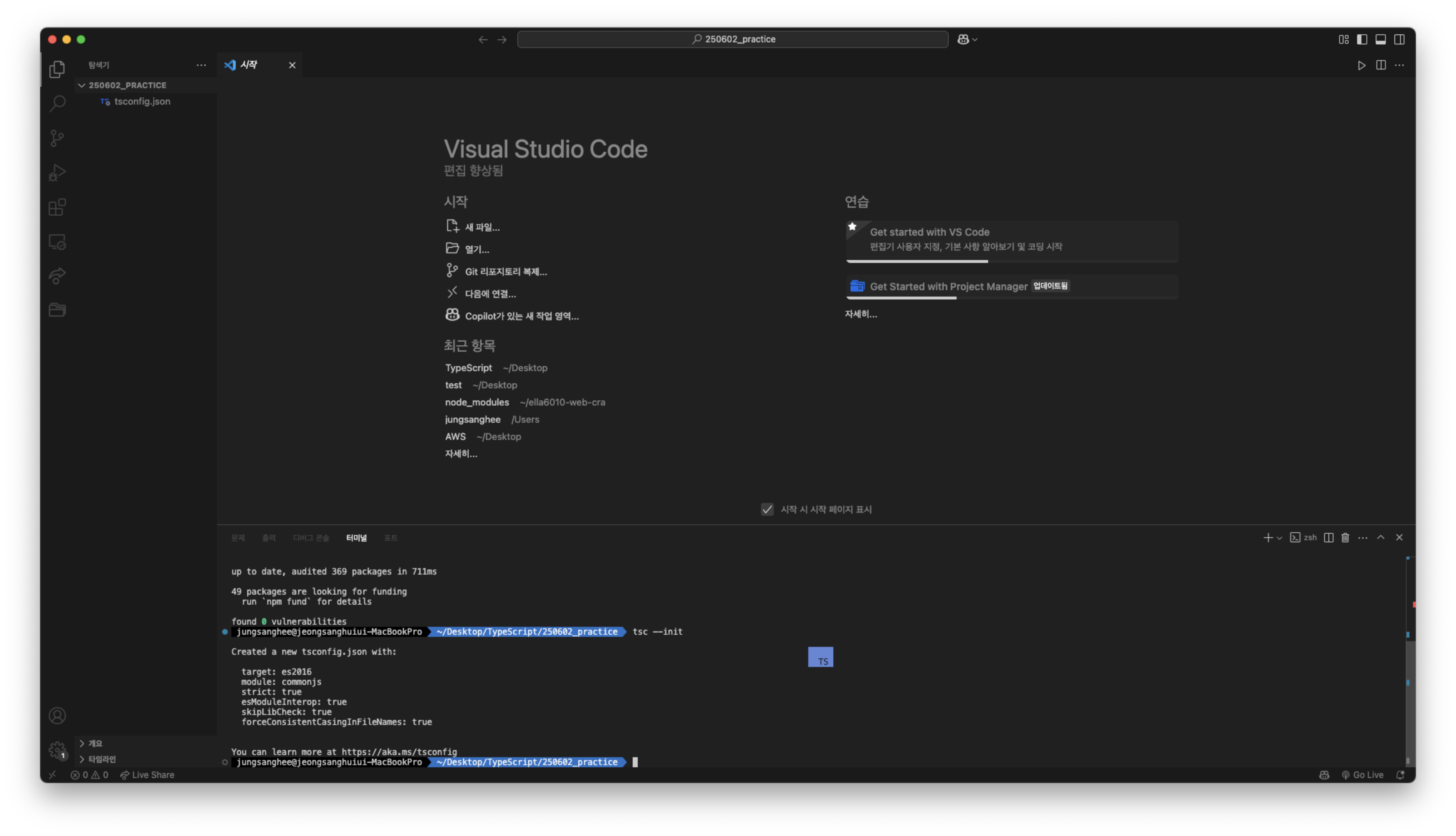Viewport: 1456px width, 836px height.
Task: Toggle the secondary side bar
Action: [1399, 40]
